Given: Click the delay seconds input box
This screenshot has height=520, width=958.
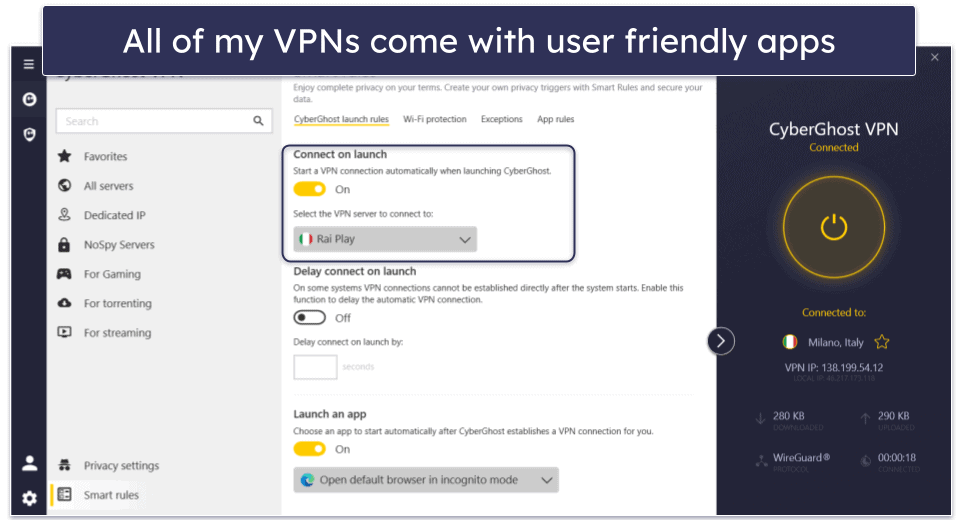Looking at the screenshot, I should point(315,367).
